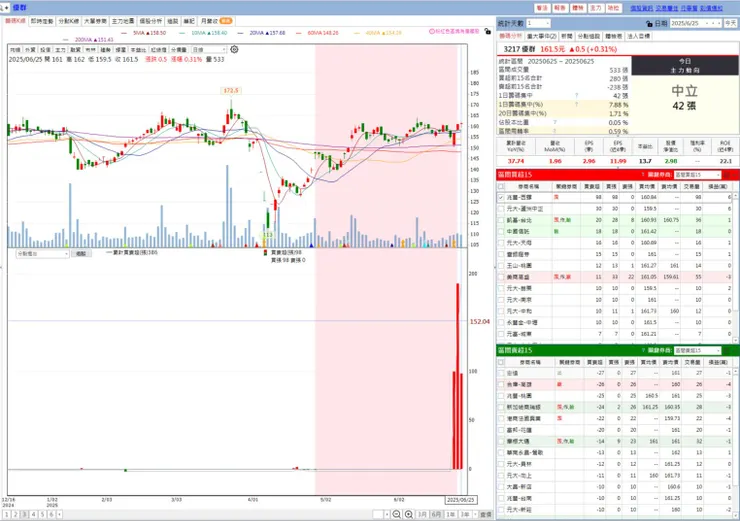Image resolution: width=740 pixels, height=521 pixels.
Task: Switch to the 分點K線 tab
Action: pos(69,21)
